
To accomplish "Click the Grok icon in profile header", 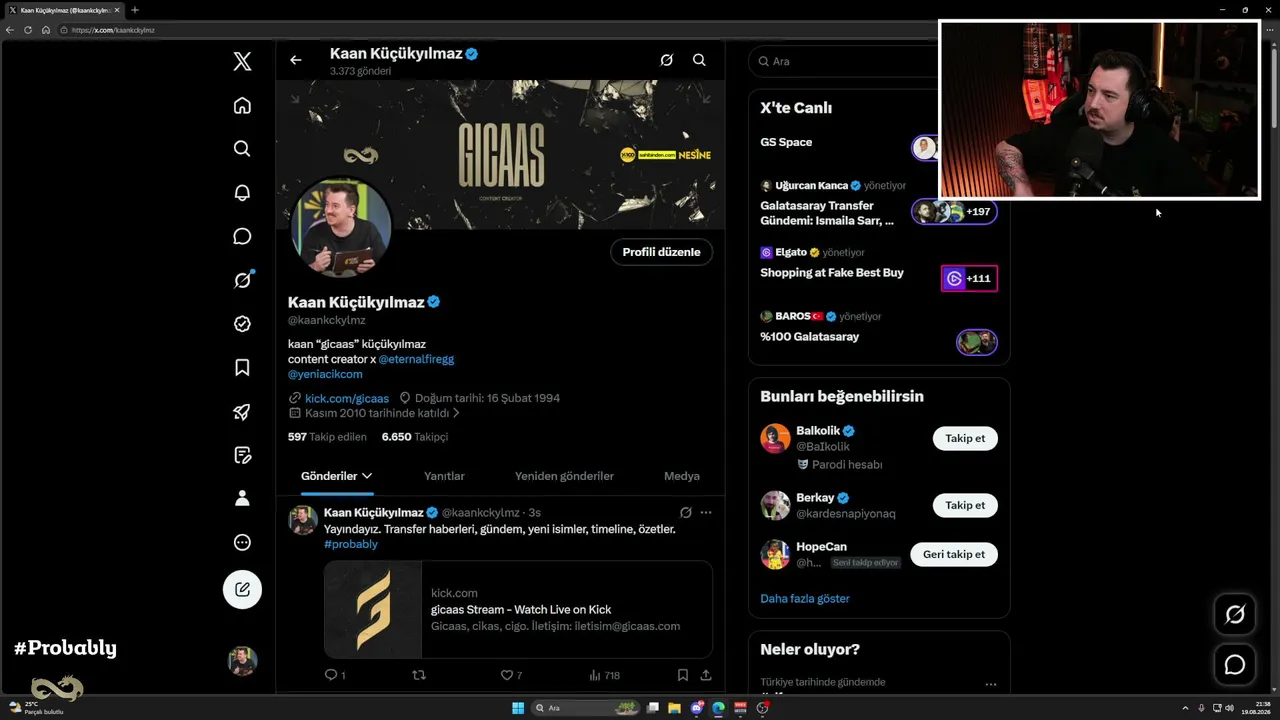I will [x=666, y=60].
